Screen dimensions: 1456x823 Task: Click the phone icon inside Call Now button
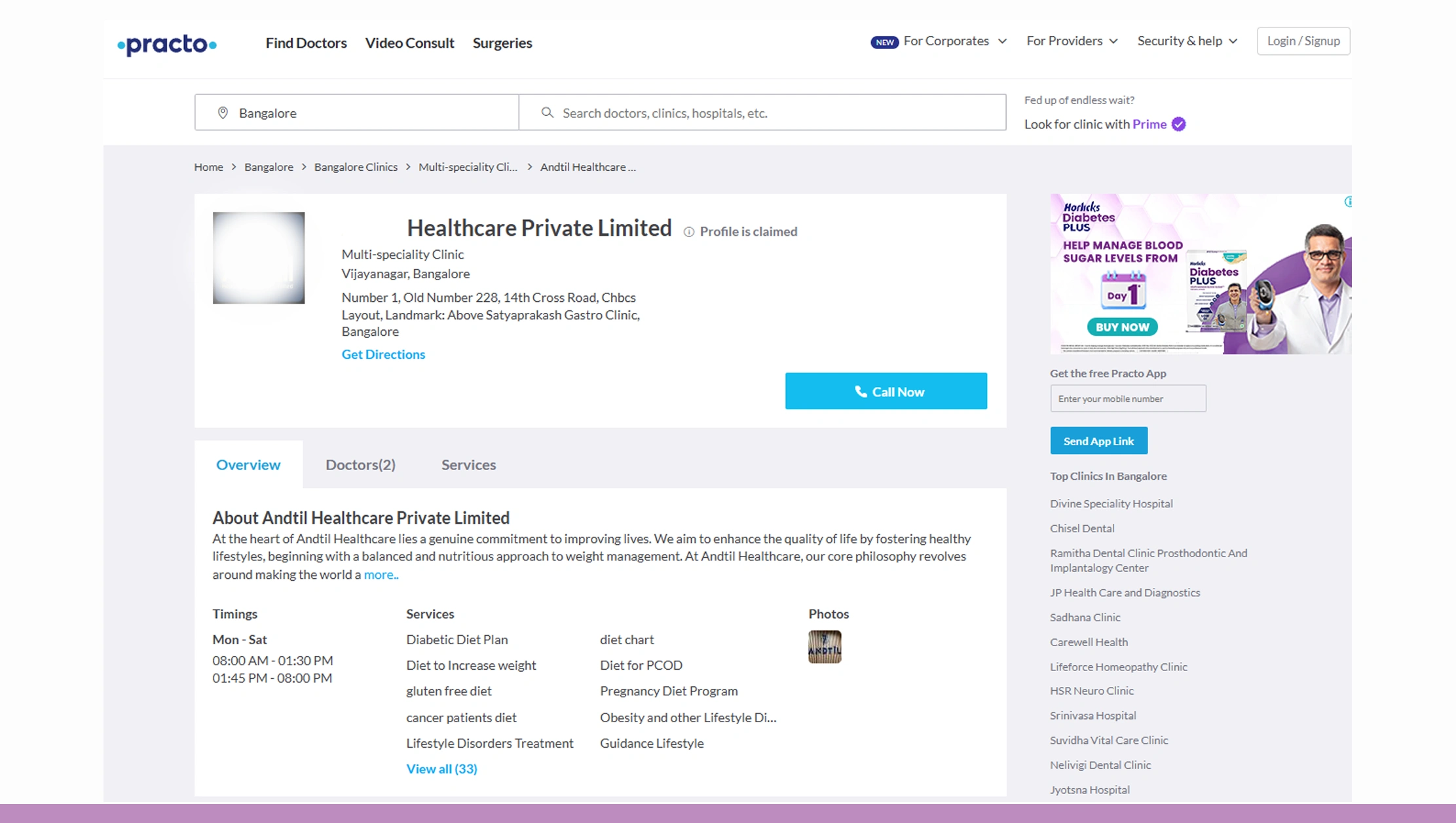[861, 391]
